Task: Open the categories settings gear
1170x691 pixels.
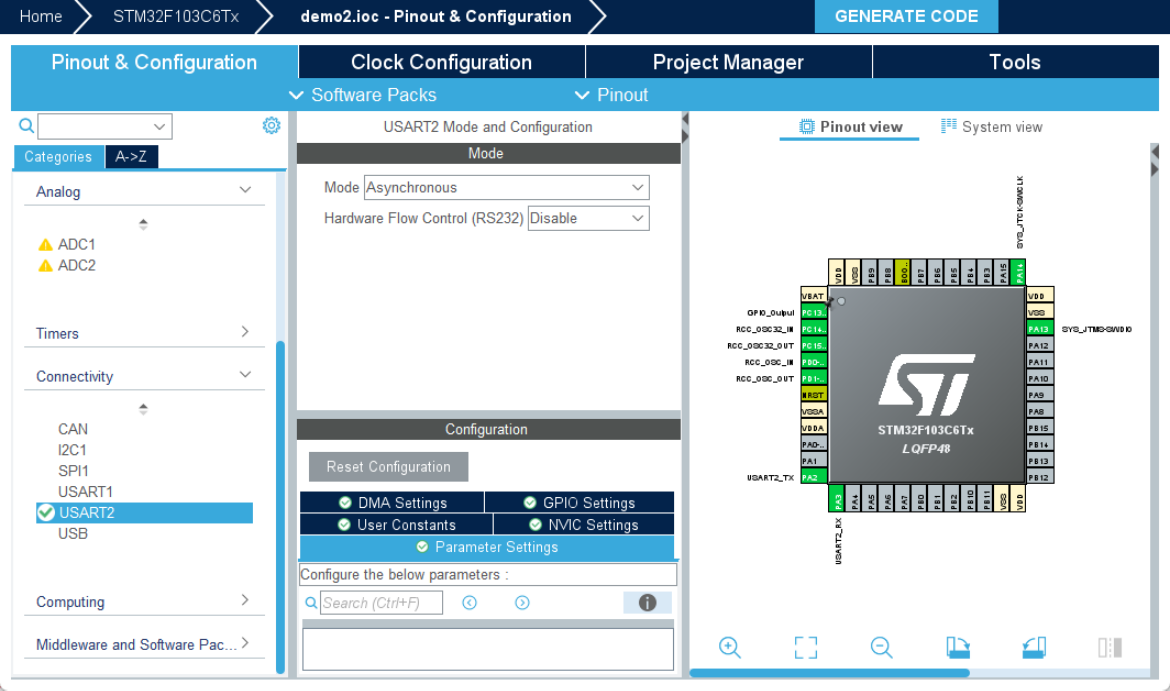Action: (x=272, y=125)
